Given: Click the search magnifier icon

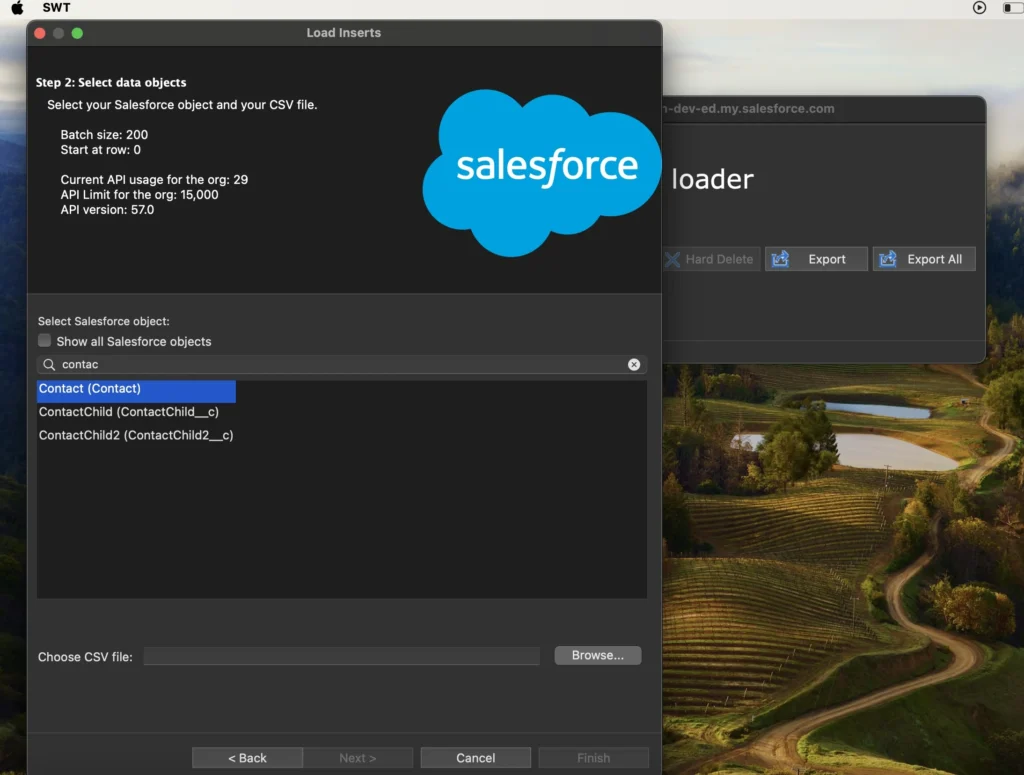Looking at the screenshot, I should tap(49, 364).
